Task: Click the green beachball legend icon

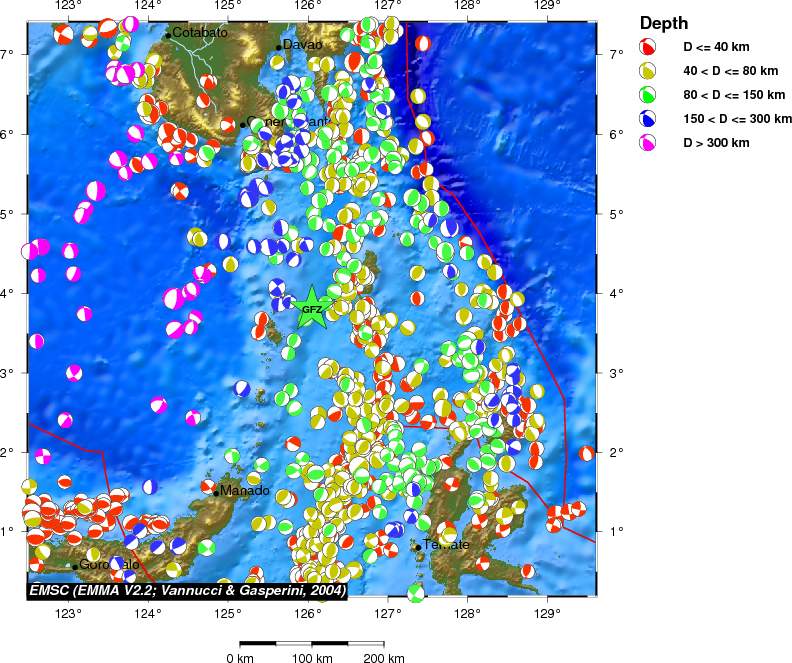Action: point(648,95)
